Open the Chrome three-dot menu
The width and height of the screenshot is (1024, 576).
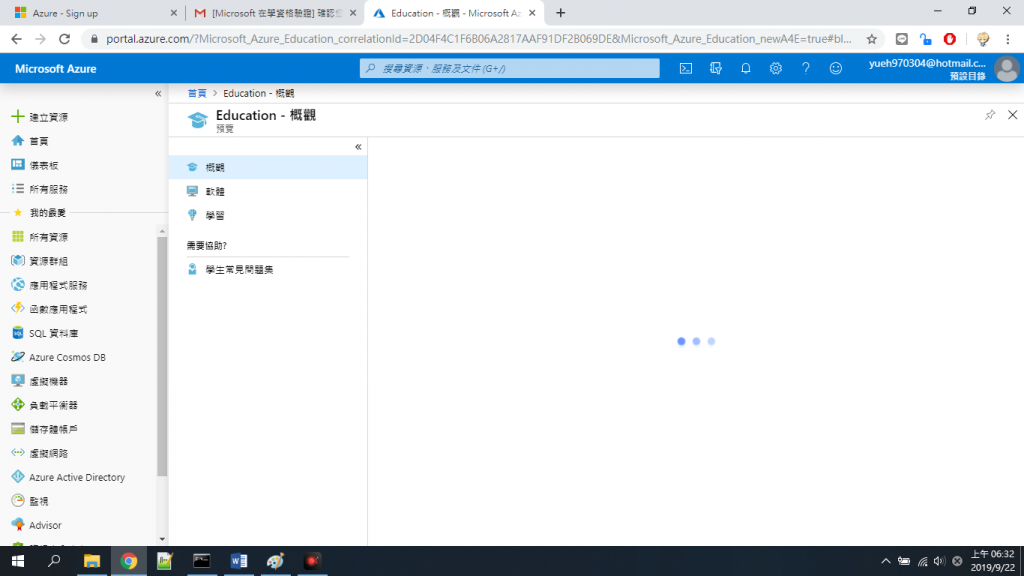point(1008,39)
